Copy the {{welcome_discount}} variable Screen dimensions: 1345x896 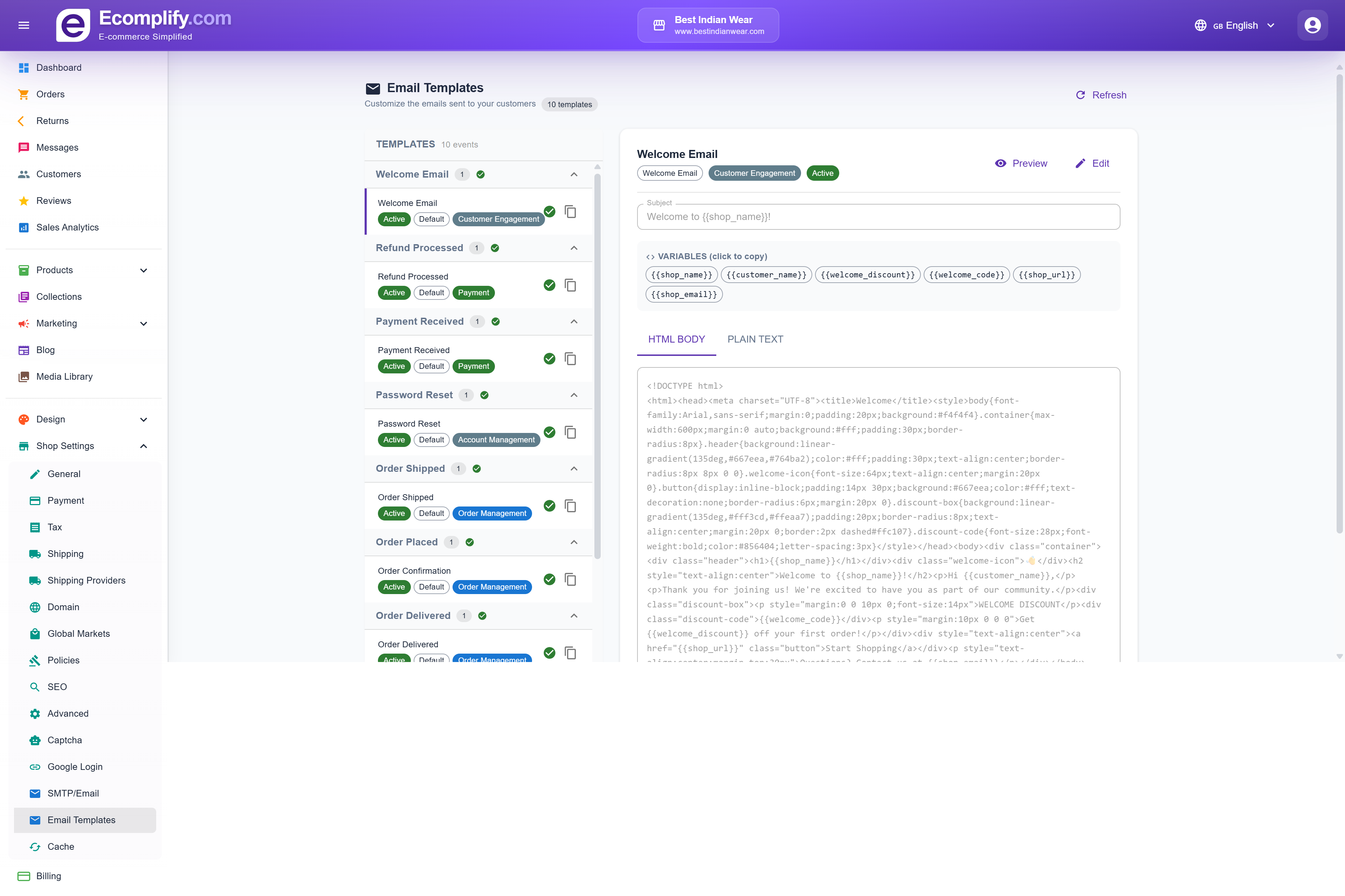pos(867,275)
